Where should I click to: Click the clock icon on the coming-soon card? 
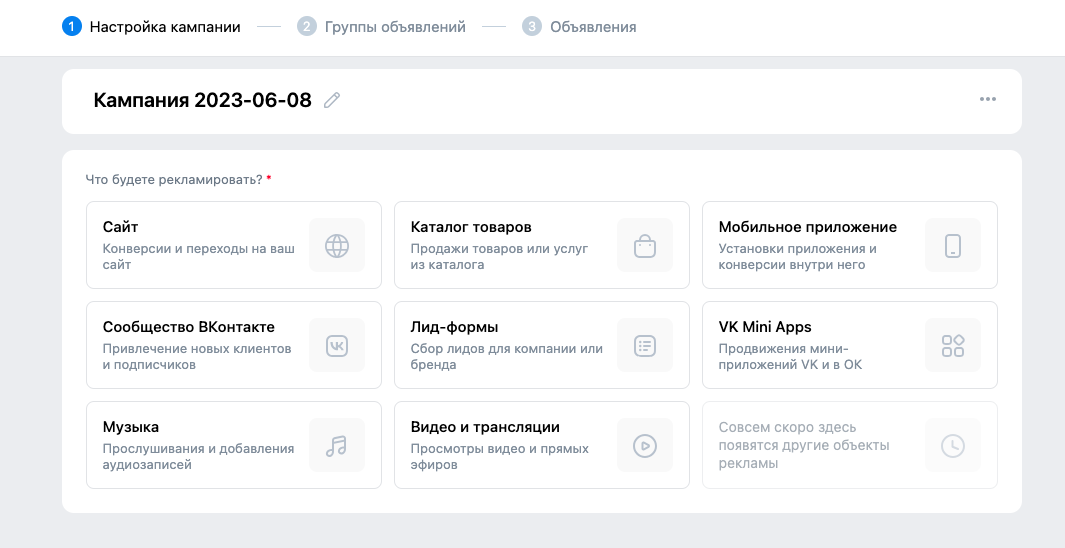(952, 445)
